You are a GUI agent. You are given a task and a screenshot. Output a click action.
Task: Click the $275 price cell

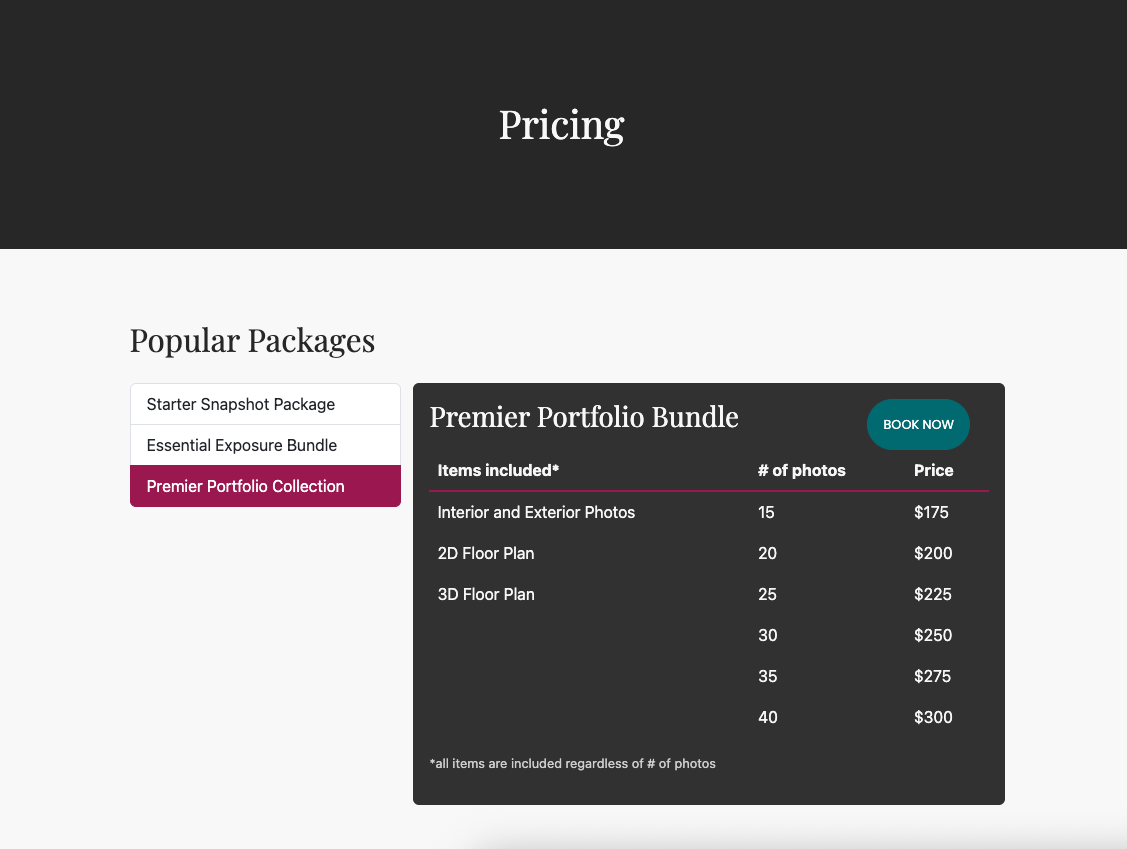coord(932,676)
